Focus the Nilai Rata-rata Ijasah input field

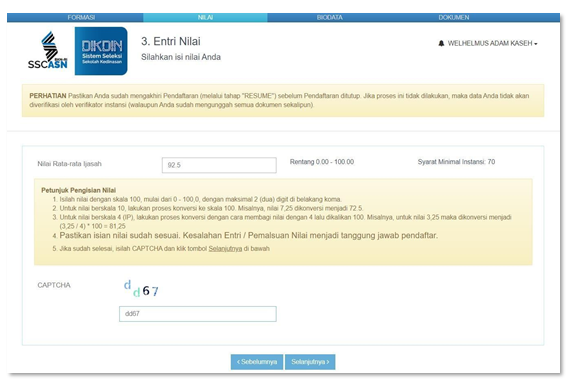tap(219, 165)
